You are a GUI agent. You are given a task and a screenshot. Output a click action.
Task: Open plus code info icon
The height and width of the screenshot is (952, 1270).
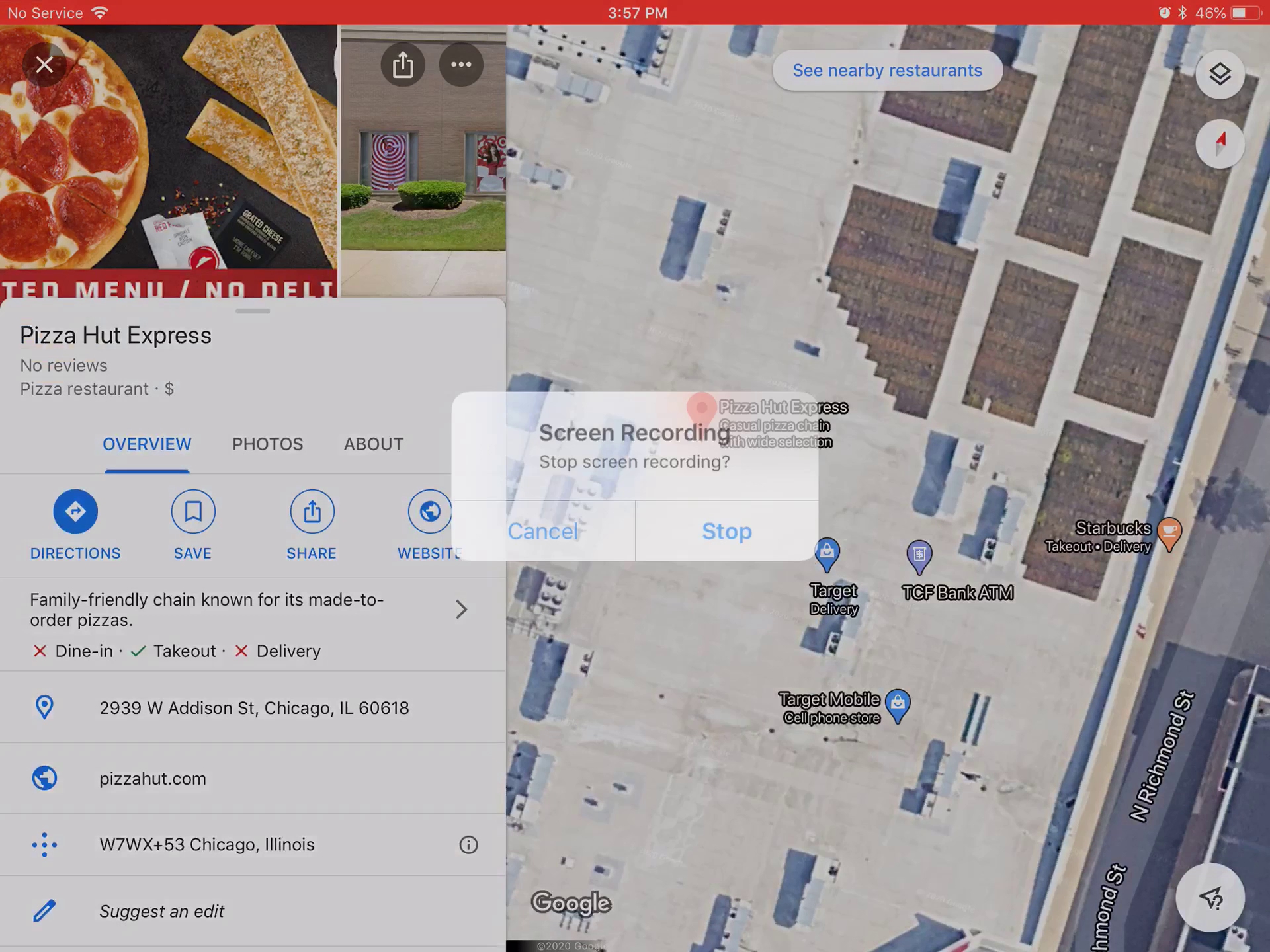[x=468, y=845]
